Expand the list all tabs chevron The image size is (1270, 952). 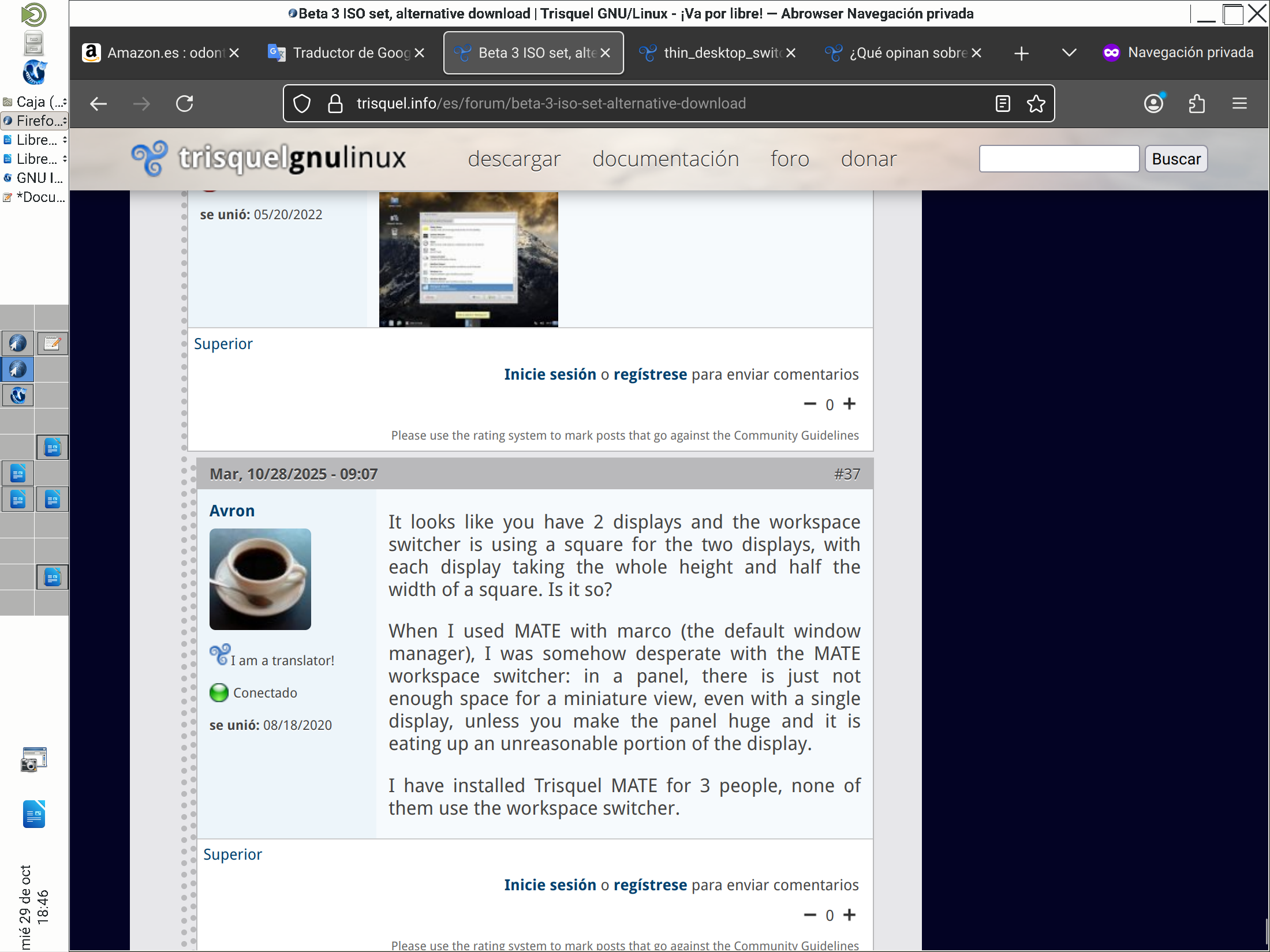(1069, 53)
